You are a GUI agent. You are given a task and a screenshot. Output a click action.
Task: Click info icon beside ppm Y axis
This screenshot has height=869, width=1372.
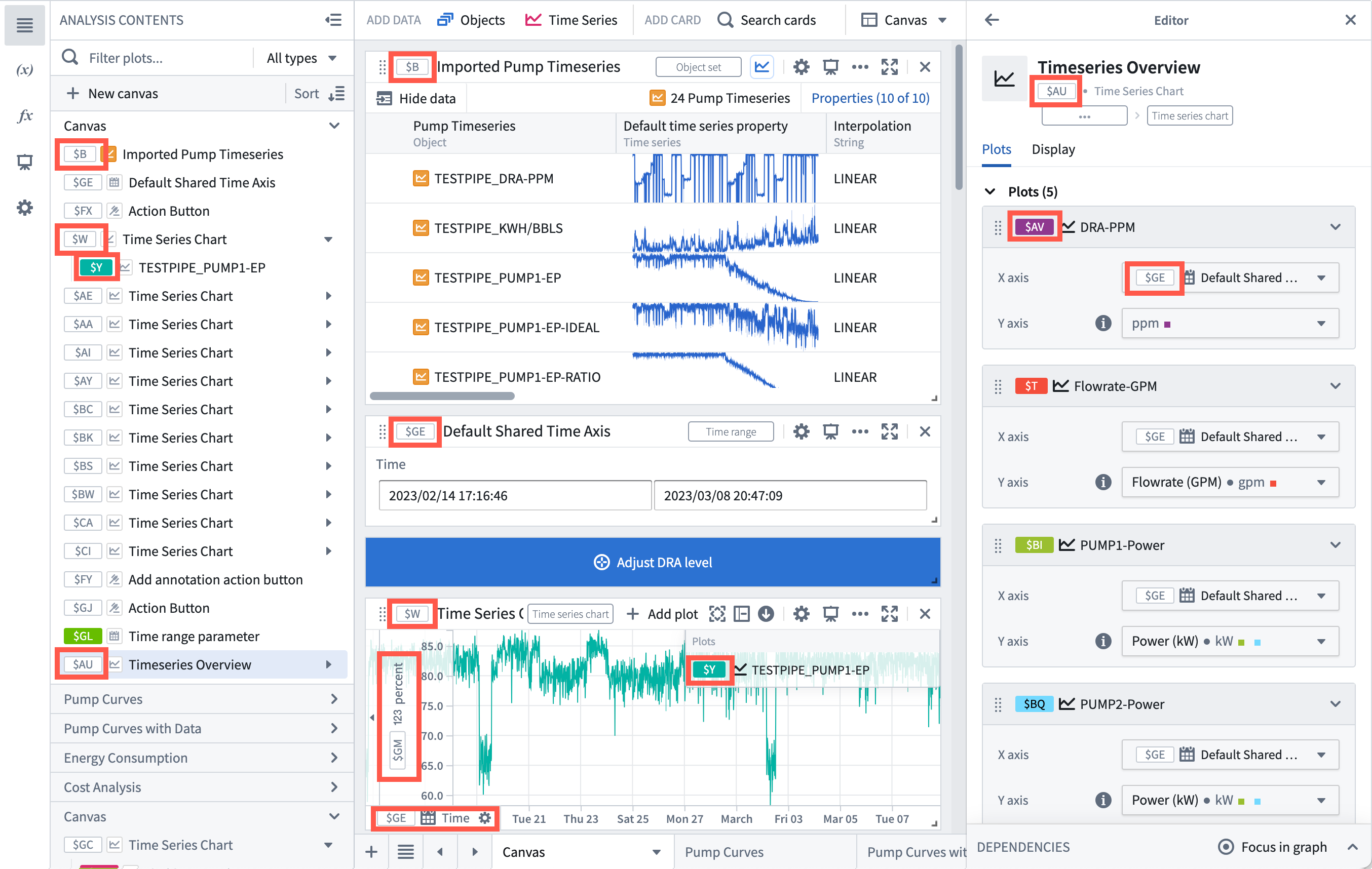pyautogui.click(x=1103, y=324)
